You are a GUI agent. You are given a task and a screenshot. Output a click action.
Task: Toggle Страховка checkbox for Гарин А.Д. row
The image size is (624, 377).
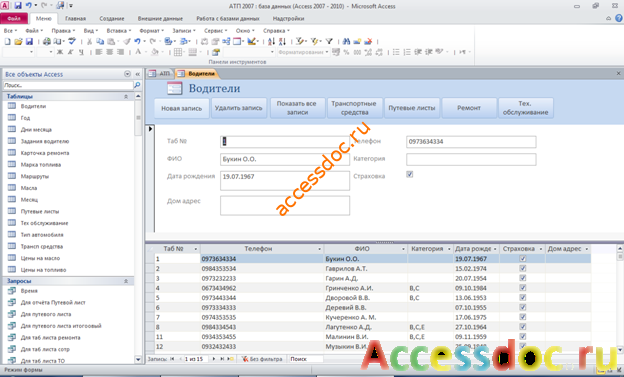point(523,278)
